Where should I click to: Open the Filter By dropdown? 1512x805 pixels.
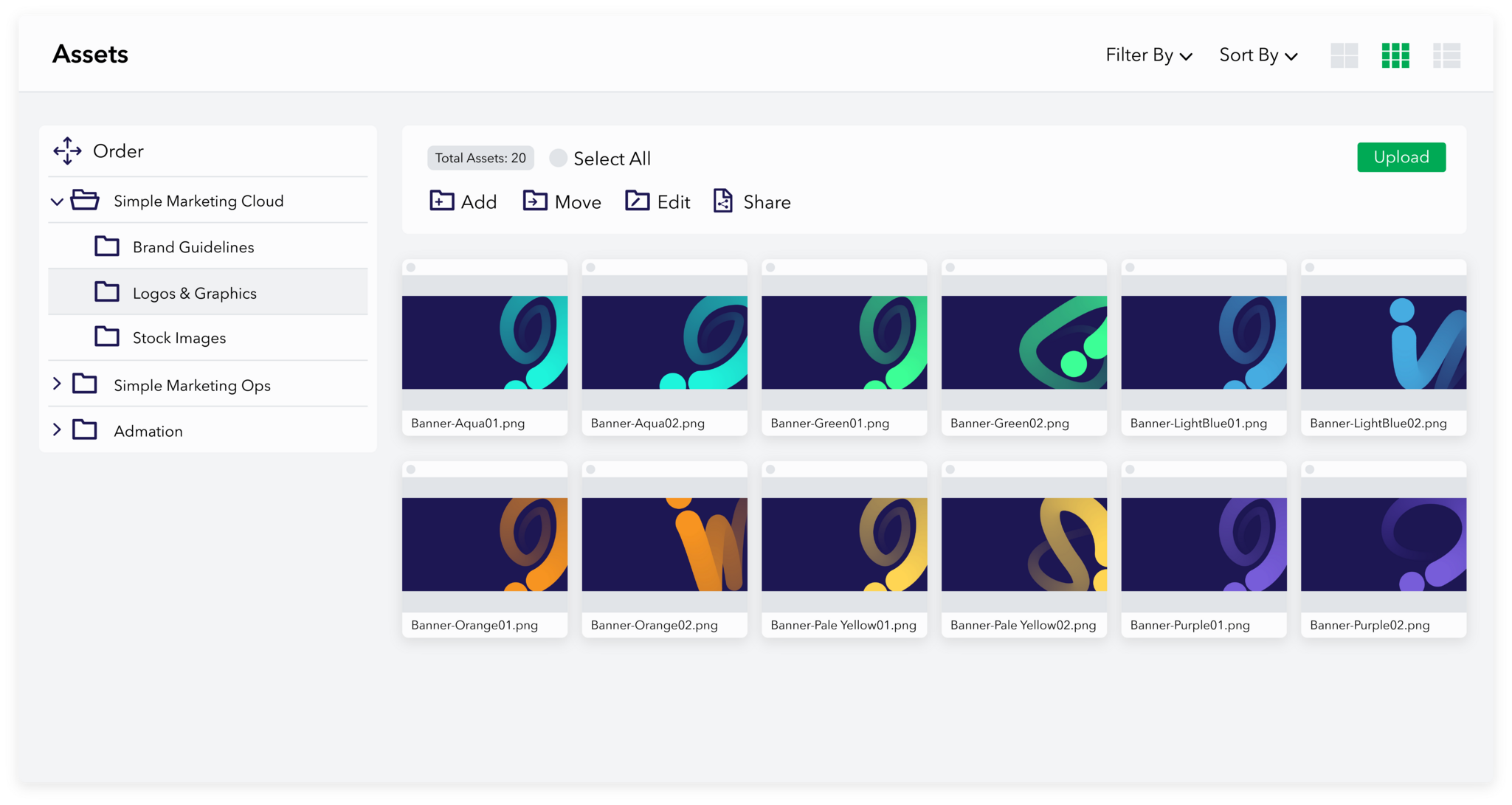tap(1147, 55)
